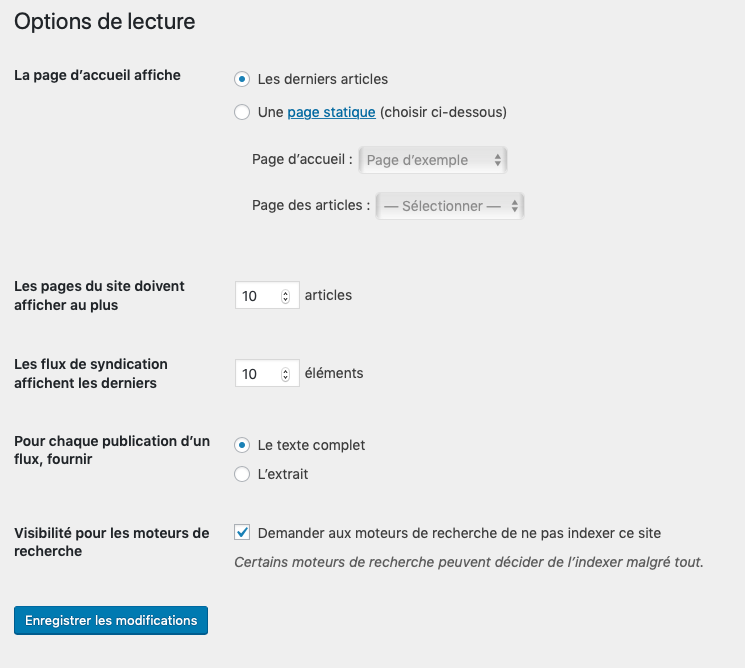745x668 pixels.
Task: Open the 'Page d'accueil' dropdown
Action: click(433, 160)
